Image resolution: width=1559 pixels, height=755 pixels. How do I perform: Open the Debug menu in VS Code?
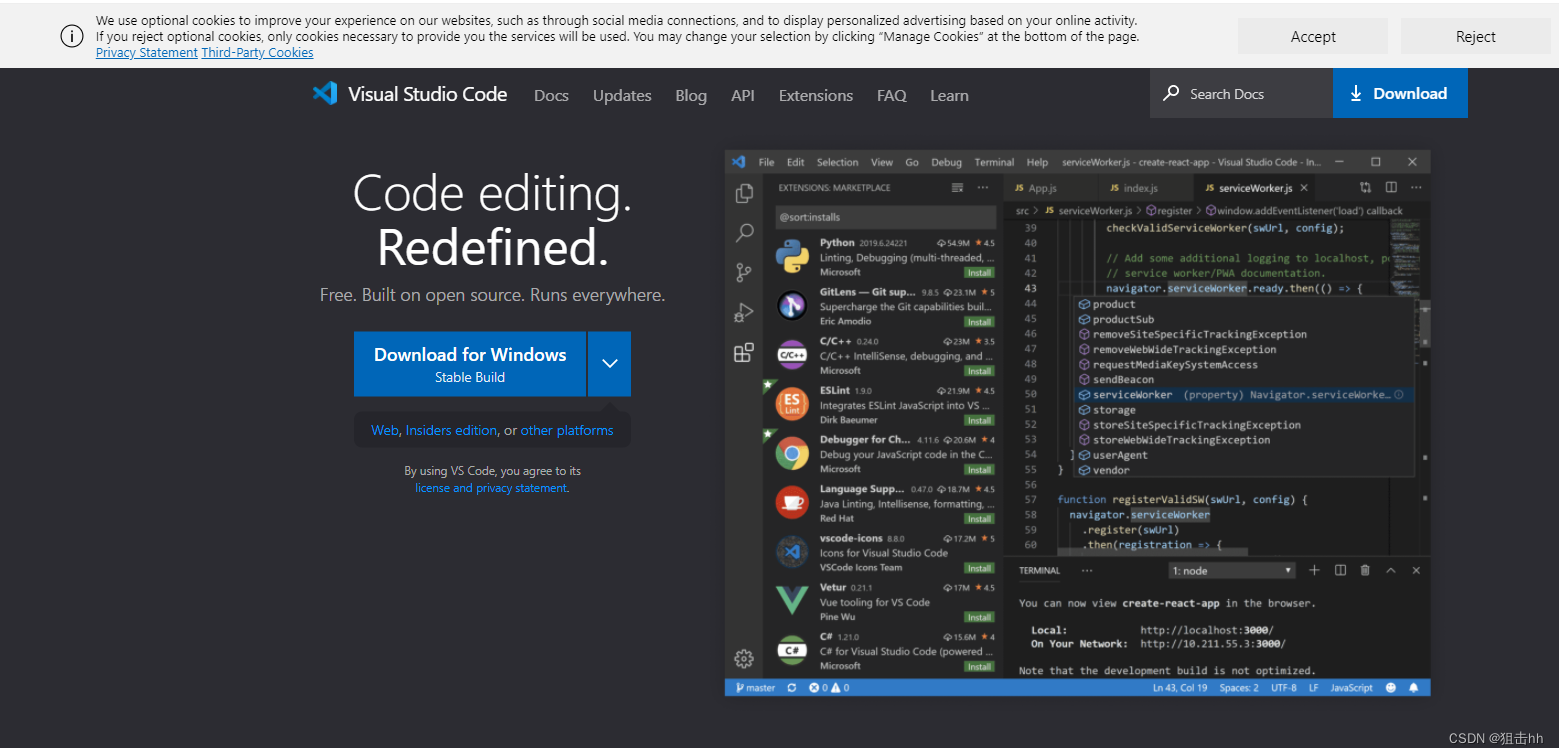[946, 162]
